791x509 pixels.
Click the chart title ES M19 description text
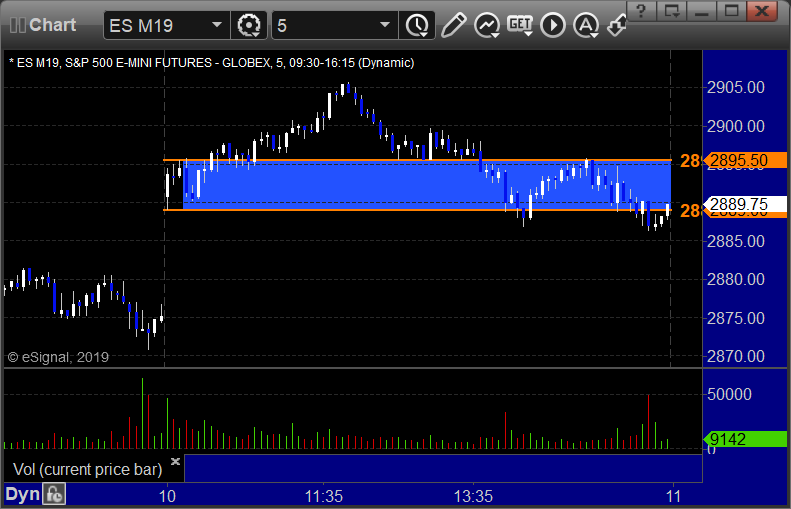[212, 63]
